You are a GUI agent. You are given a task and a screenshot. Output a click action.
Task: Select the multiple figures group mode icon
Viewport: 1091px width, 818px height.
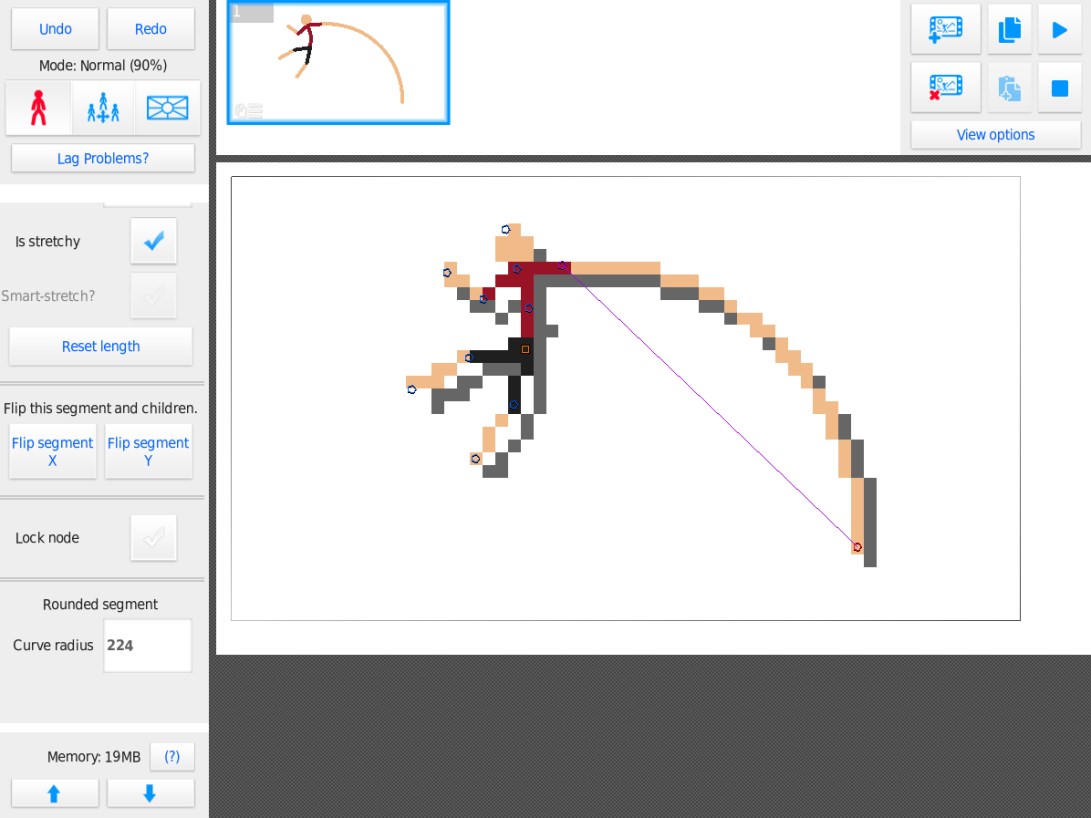click(103, 108)
